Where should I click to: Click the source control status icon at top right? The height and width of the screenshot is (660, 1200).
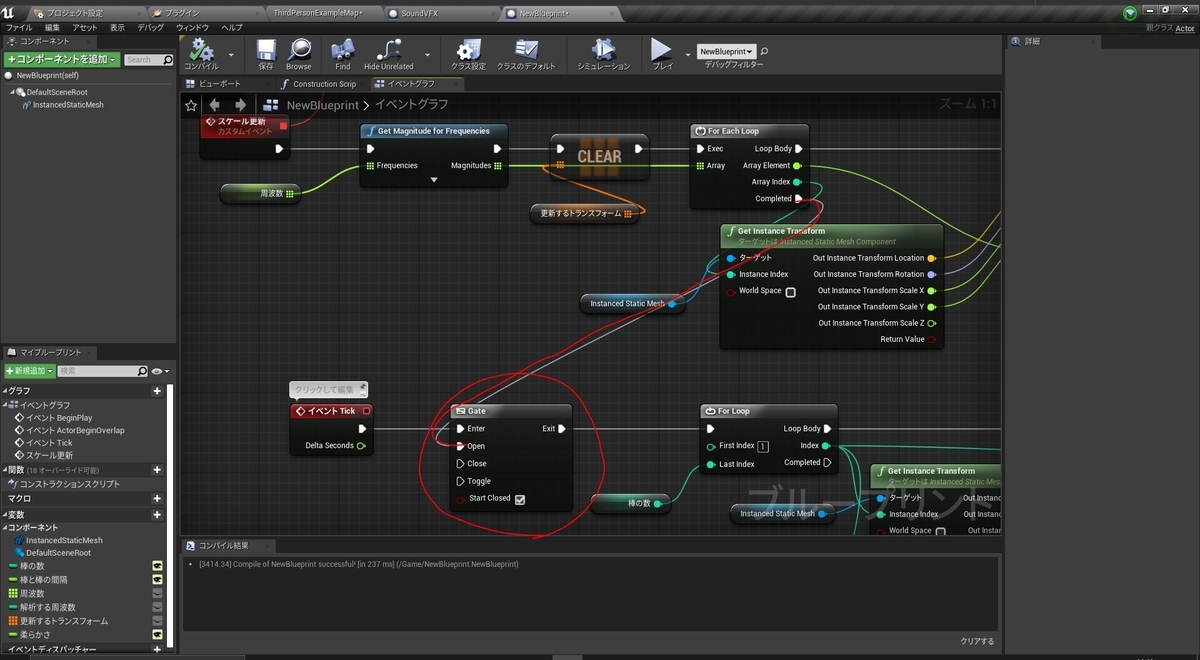click(x=1130, y=13)
